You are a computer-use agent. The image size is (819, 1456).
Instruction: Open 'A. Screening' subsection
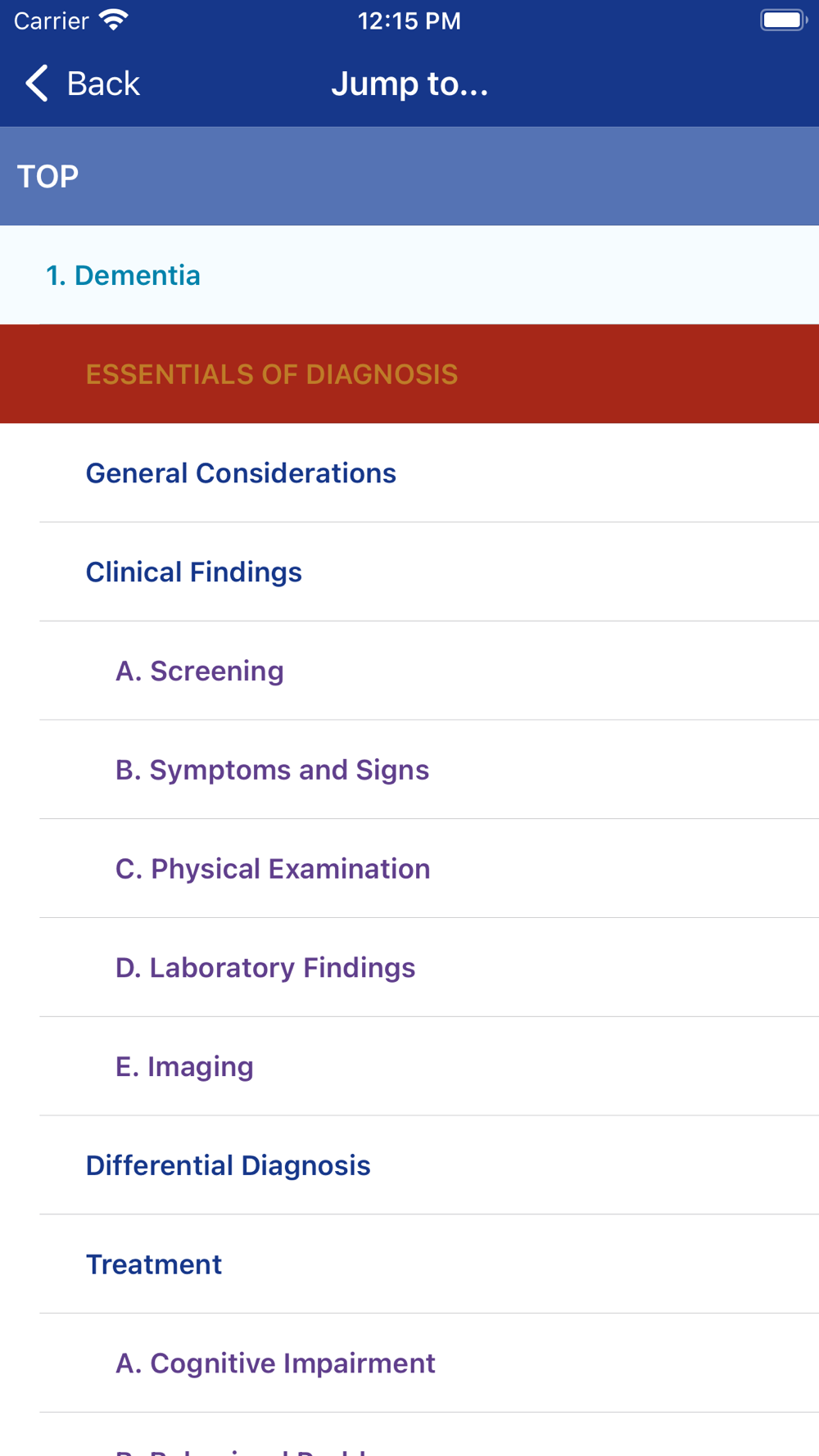[x=200, y=671]
